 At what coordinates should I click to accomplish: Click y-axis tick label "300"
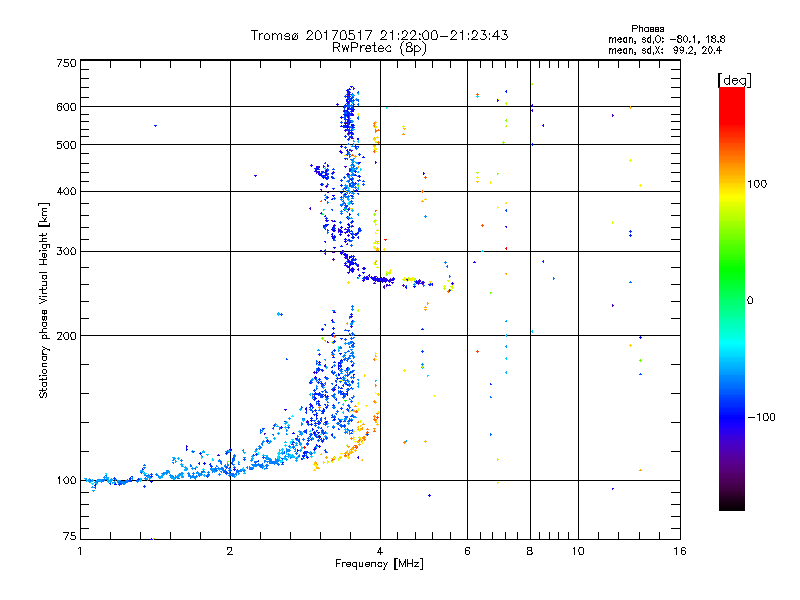66,252
